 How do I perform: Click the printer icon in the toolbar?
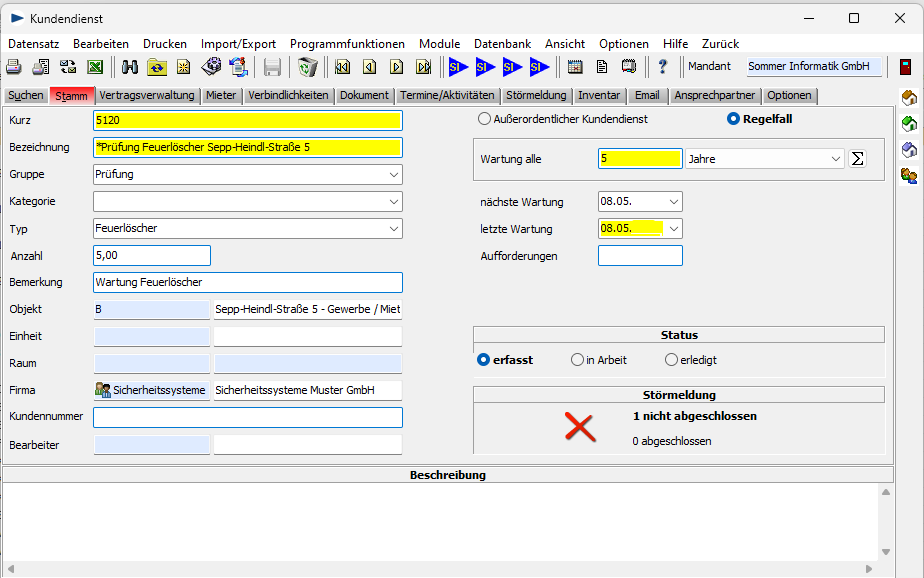(x=14, y=67)
